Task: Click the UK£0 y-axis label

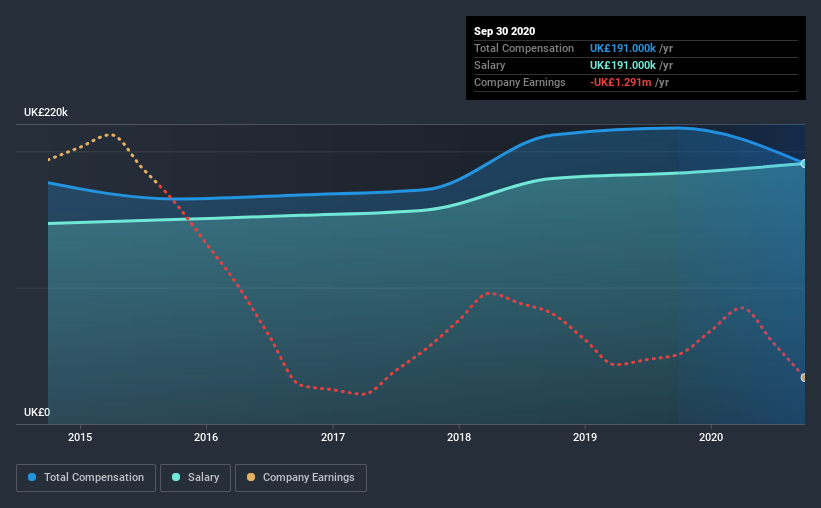Action: pyautogui.click(x=37, y=413)
